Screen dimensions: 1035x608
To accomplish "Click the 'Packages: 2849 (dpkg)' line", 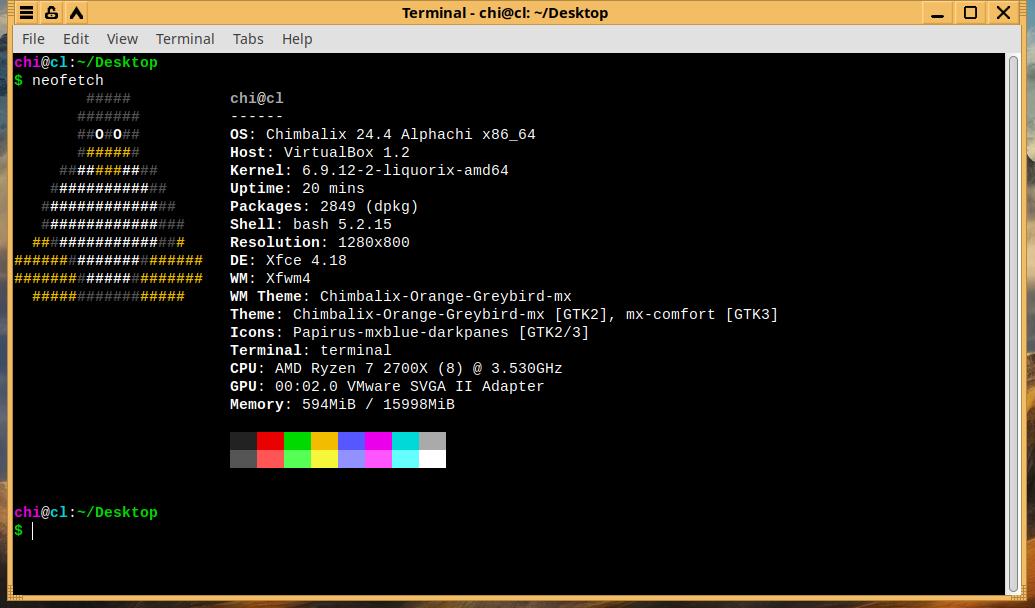I will click(x=324, y=207).
